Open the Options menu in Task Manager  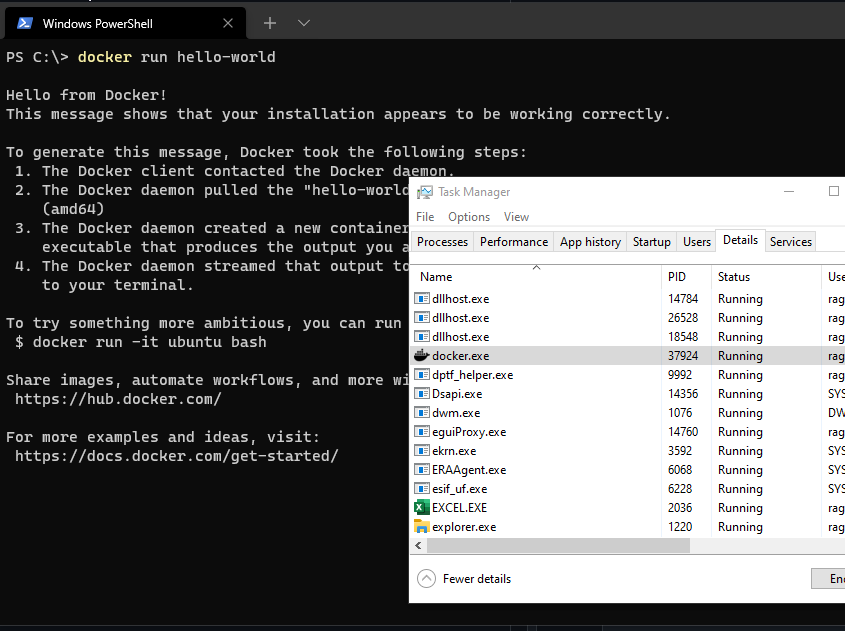click(x=469, y=217)
